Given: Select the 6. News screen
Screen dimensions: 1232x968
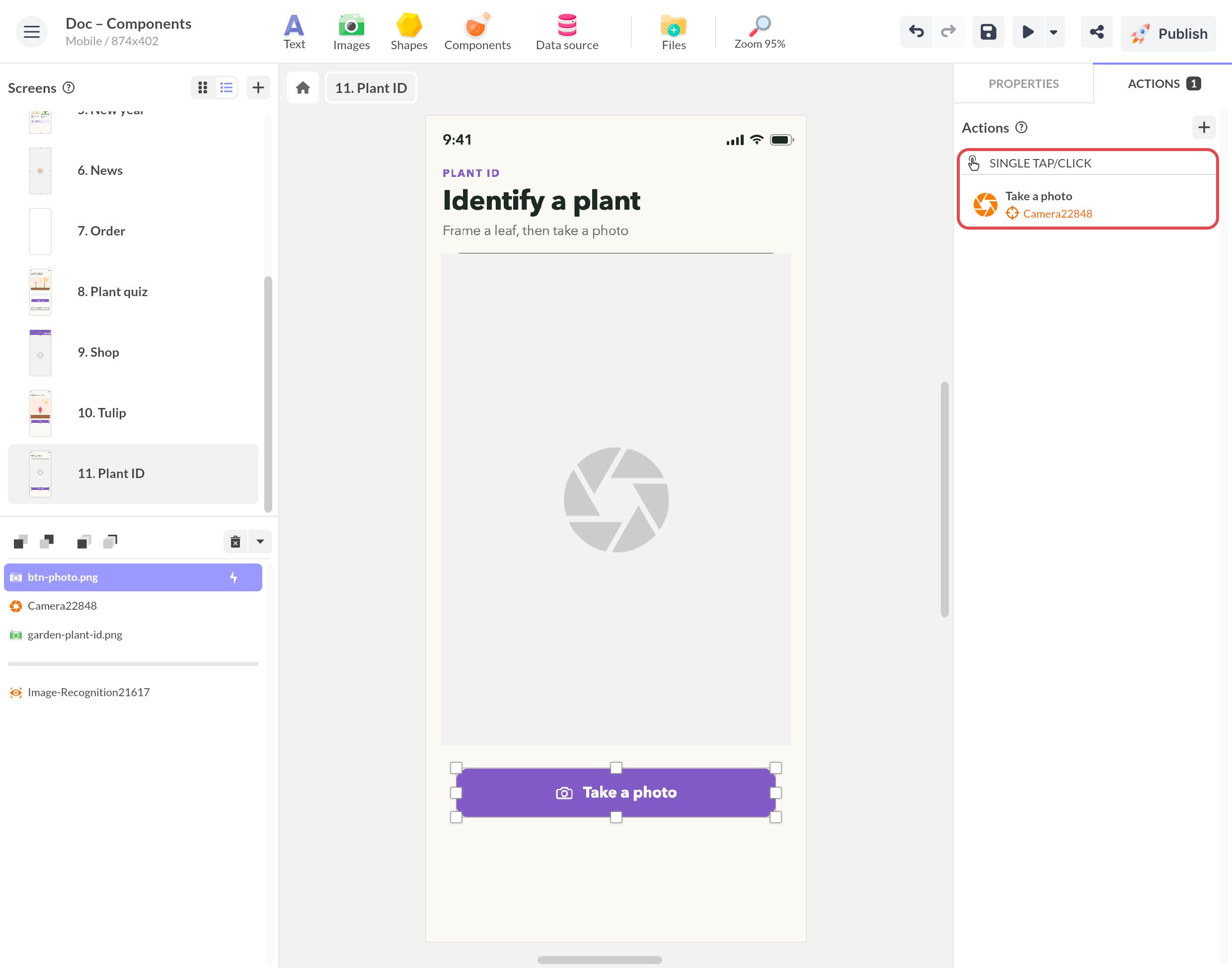Looking at the screenshot, I should (x=133, y=170).
